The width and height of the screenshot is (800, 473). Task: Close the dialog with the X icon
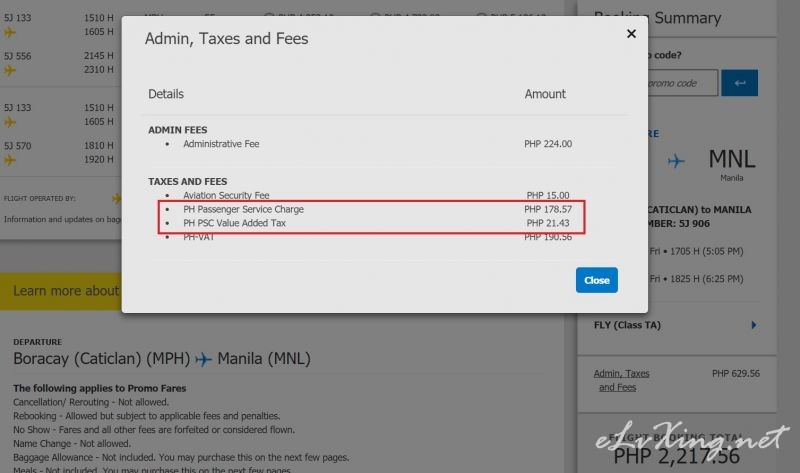631,34
